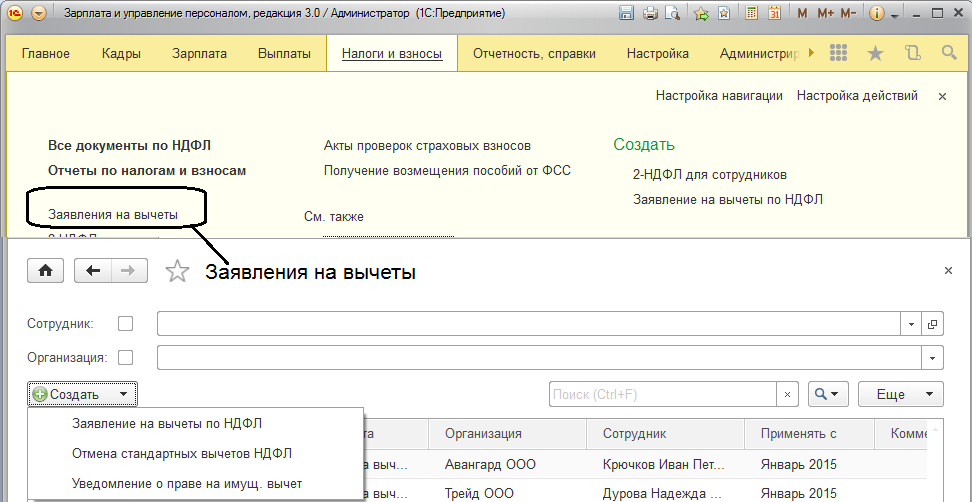Open favorites star in section panel
Screen dimensions: 972x502
click(x=875, y=53)
